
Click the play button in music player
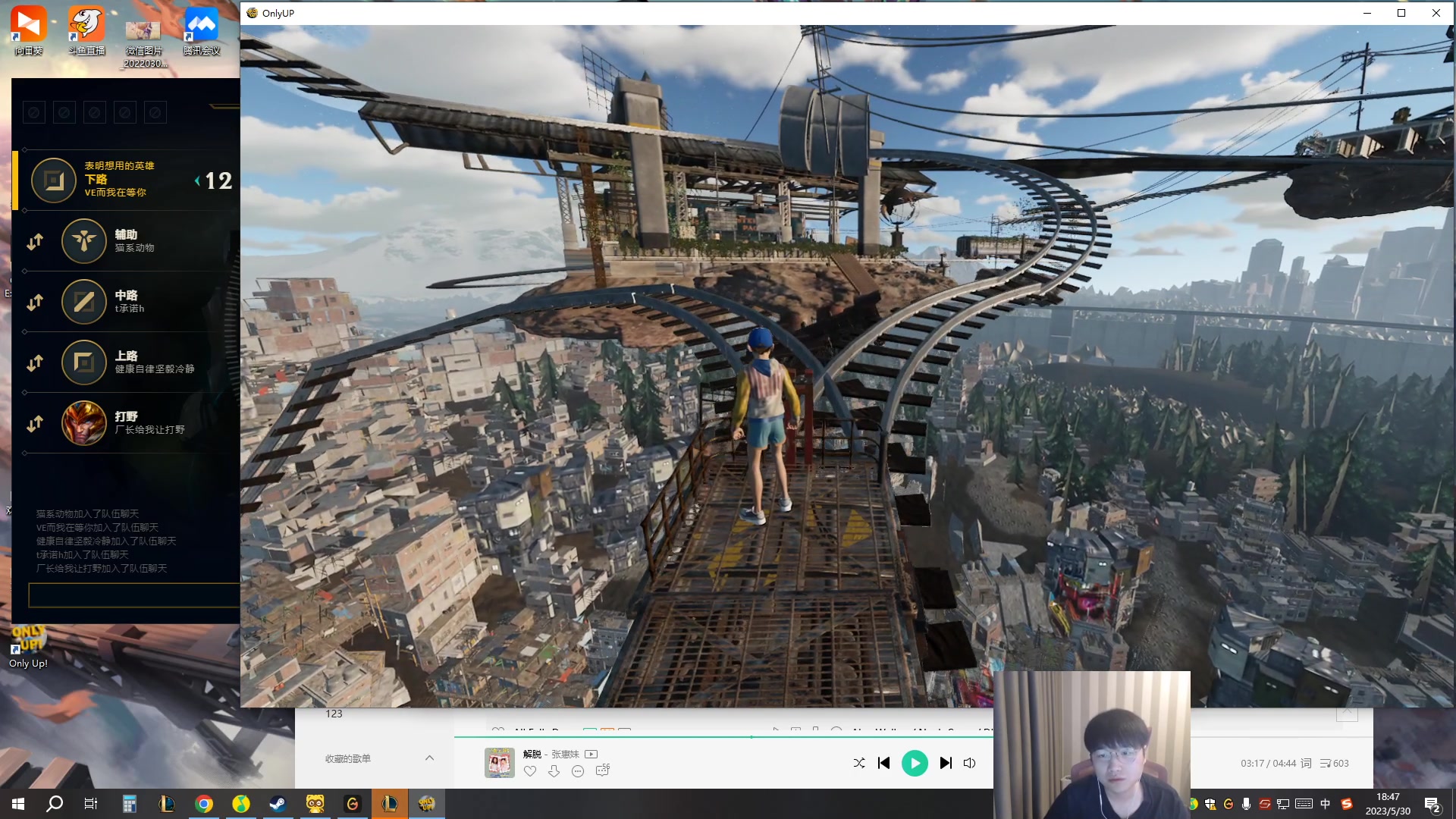pyautogui.click(x=915, y=763)
